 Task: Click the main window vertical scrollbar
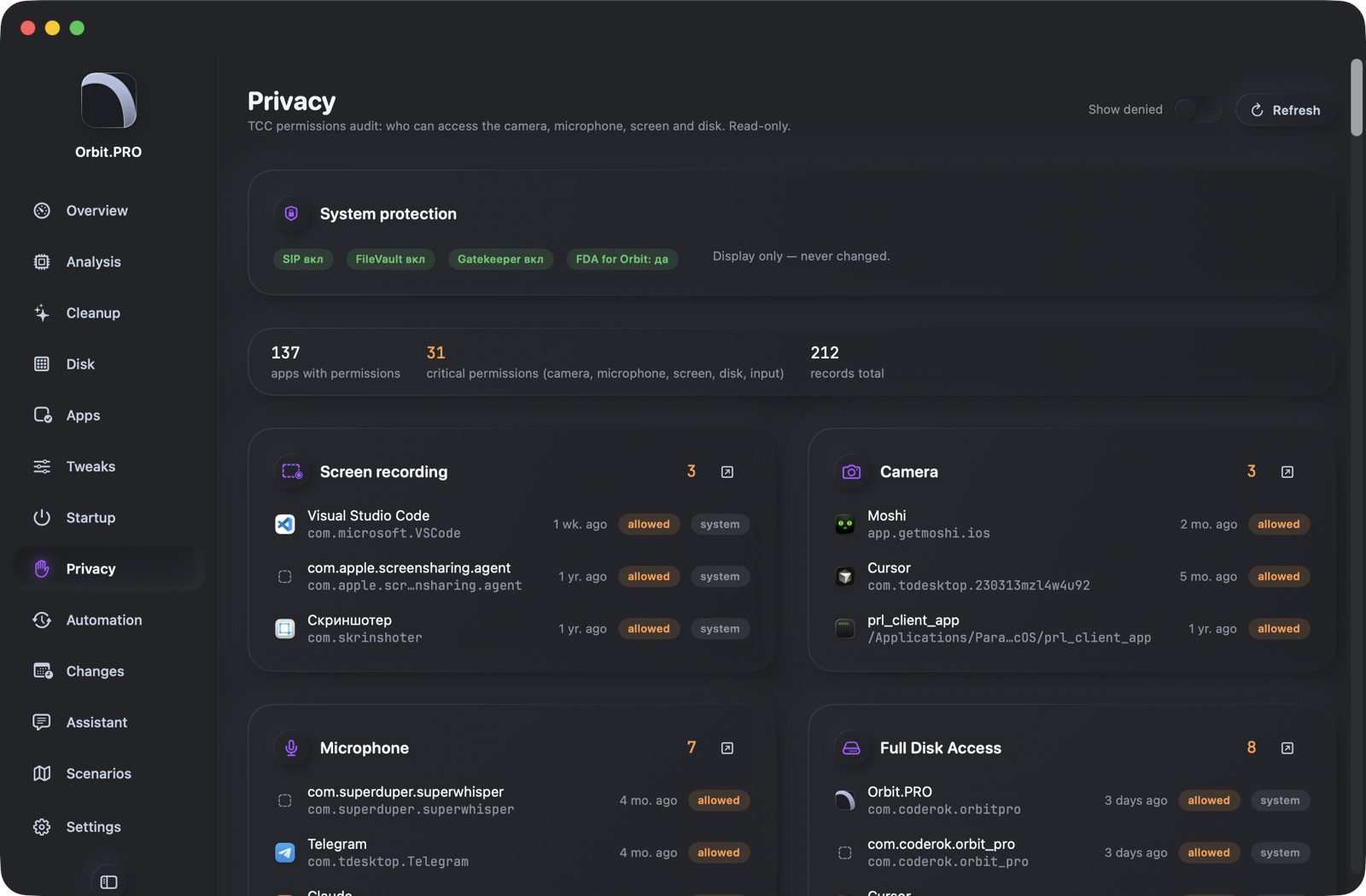tap(1357, 97)
